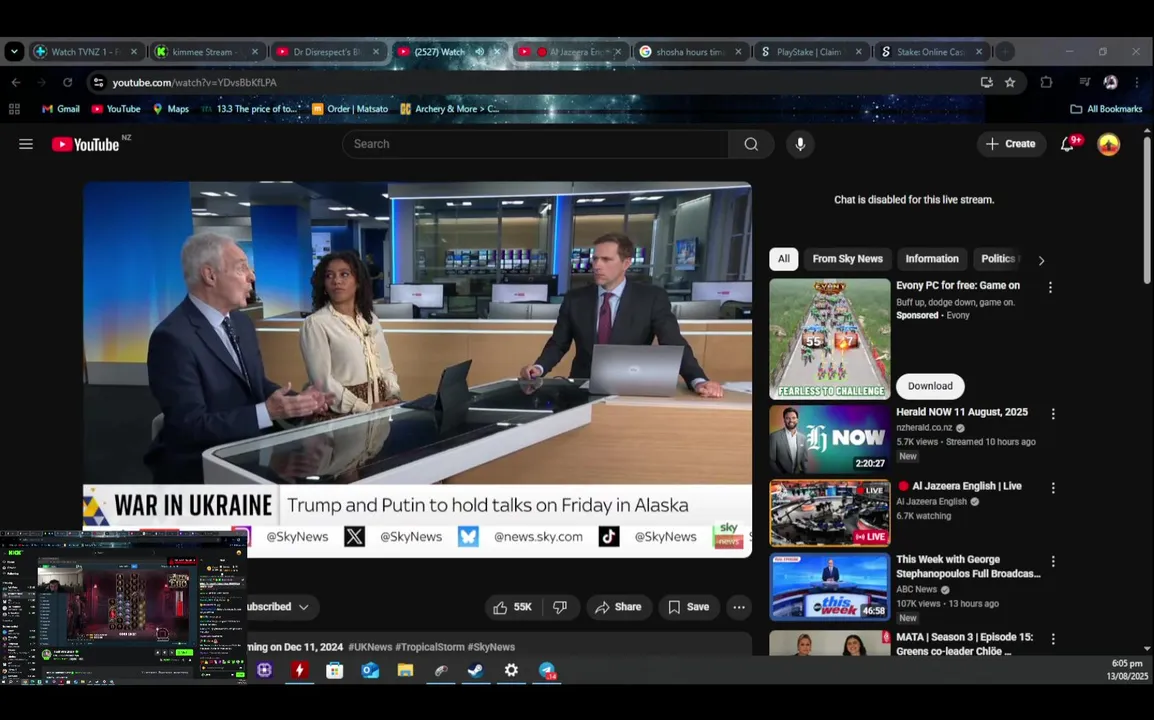Switch to the Al Jazeera English tab

coord(570,52)
